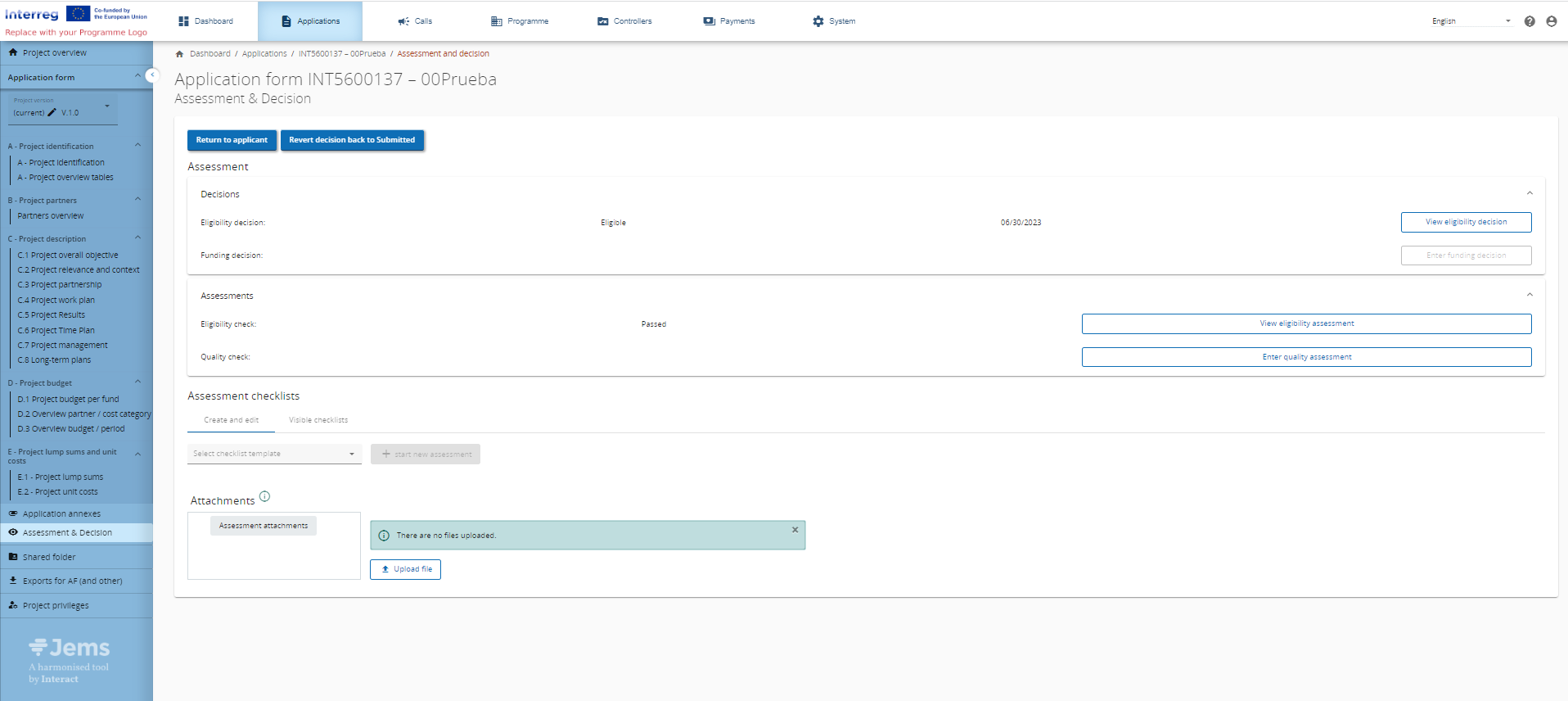Click View eligibility assessment button
Viewport: 1568px width, 701px height.
point(1306,323)
